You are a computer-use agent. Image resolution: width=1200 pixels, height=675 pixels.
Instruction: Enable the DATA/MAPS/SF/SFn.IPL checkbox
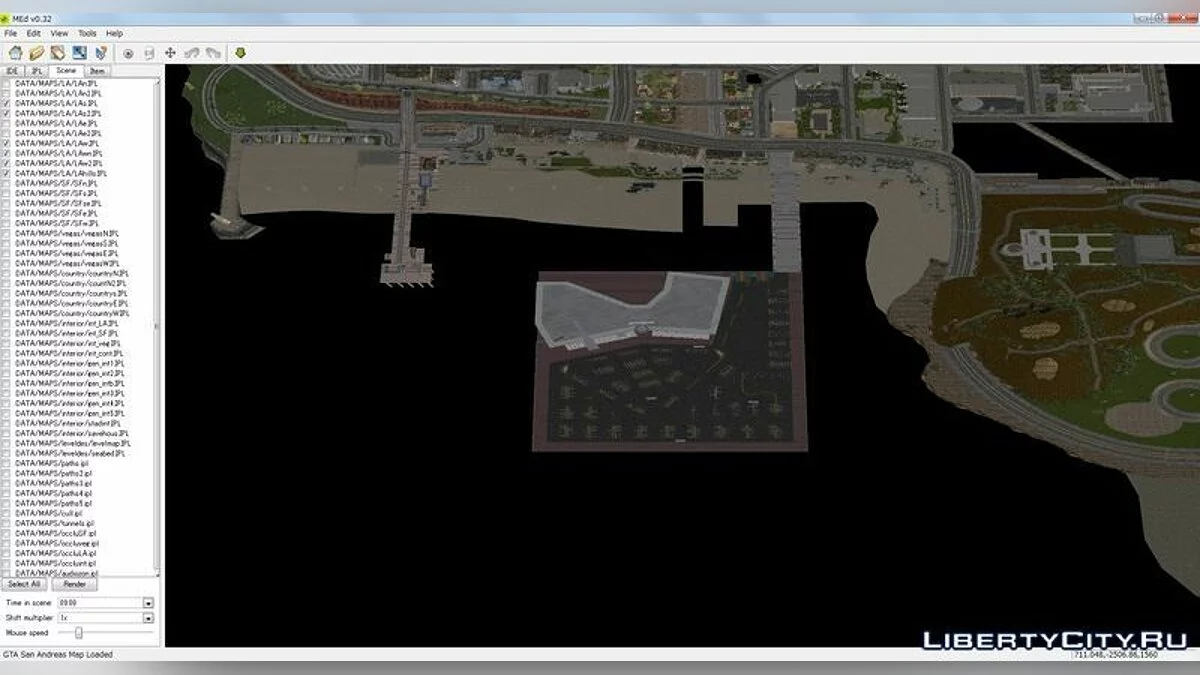pos(8,185)
